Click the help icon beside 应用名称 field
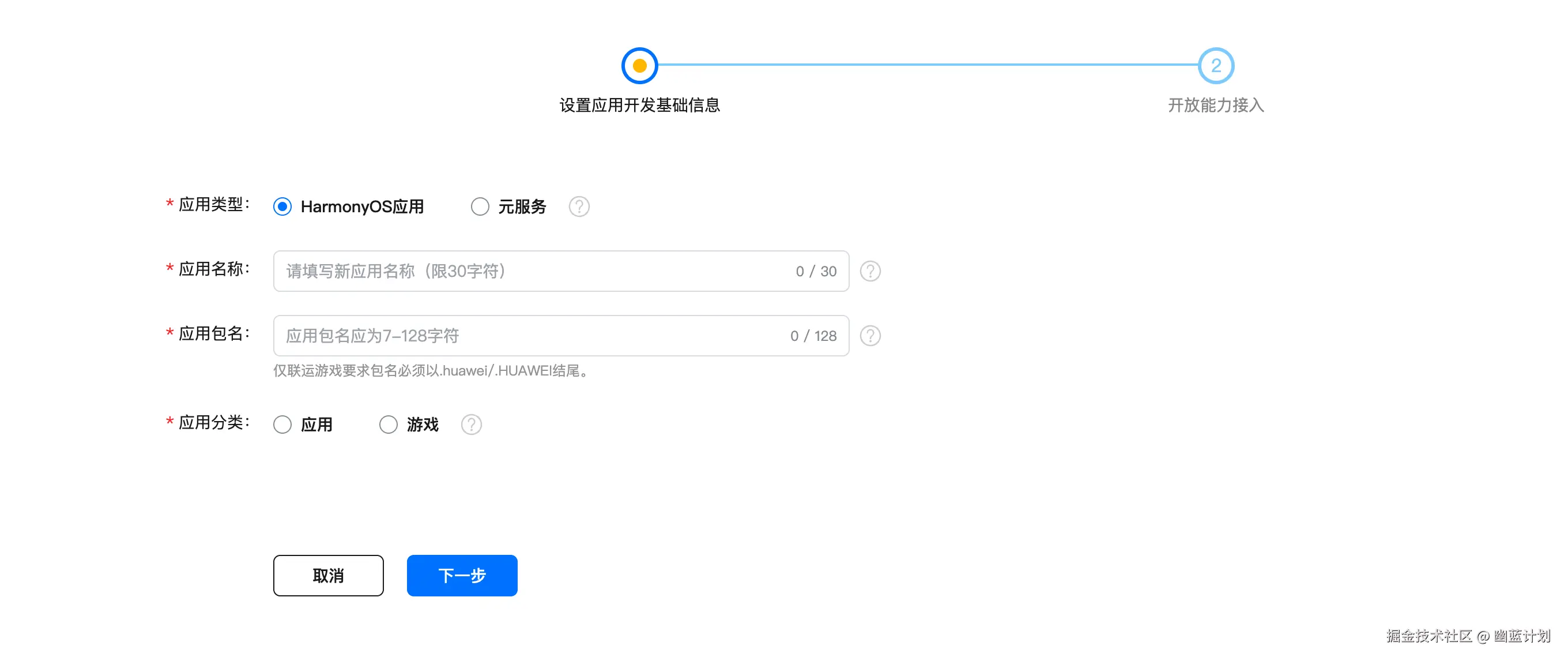 tap(870, 271)
